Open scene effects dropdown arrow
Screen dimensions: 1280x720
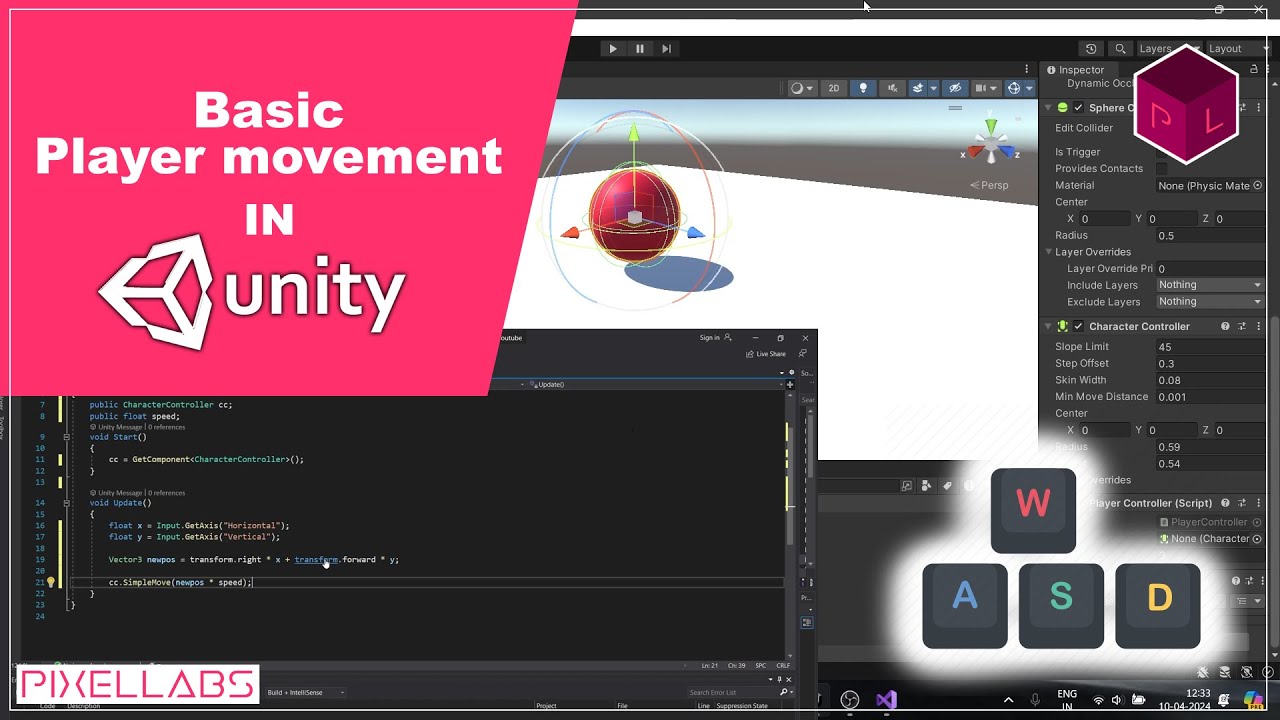point(933,88)
